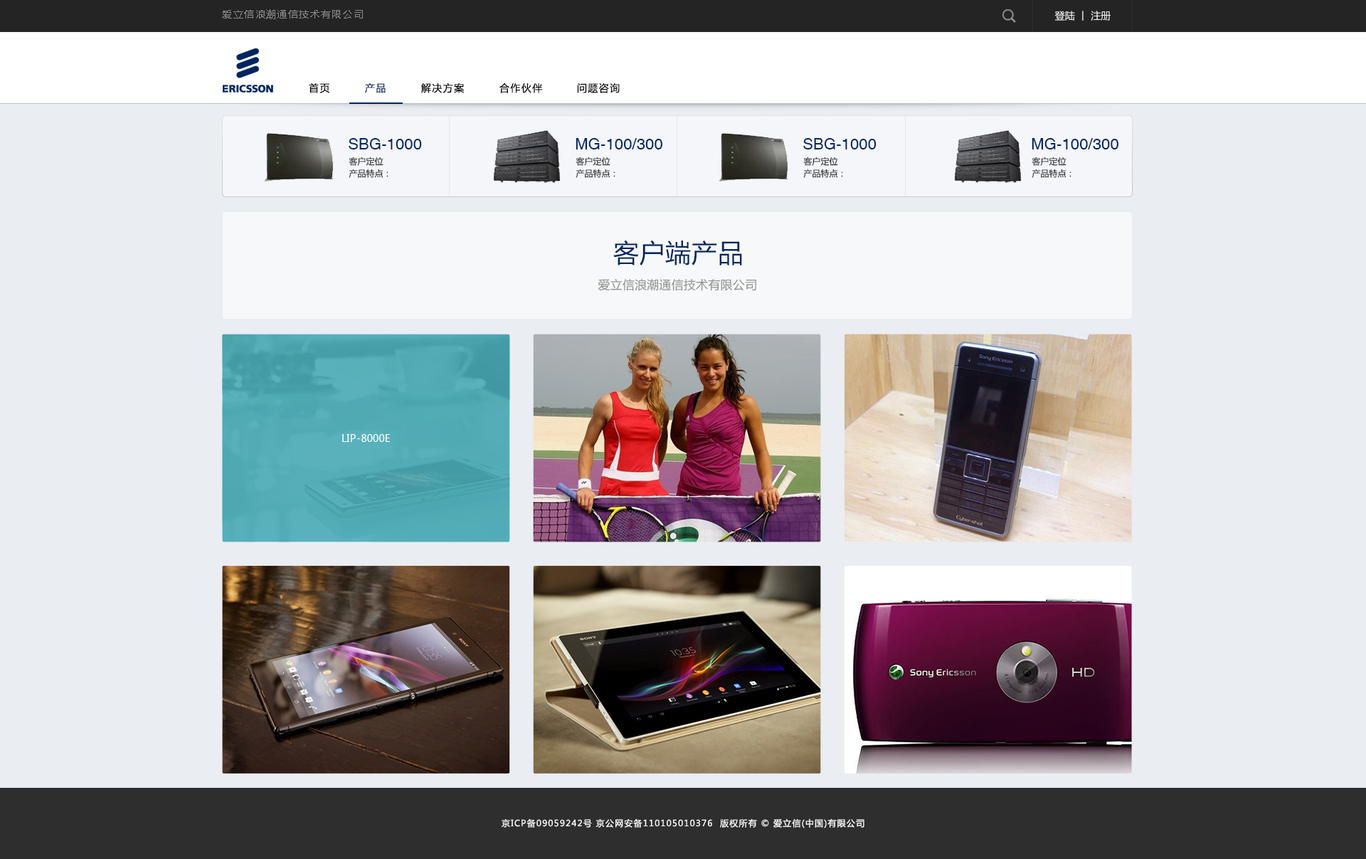1366x859 pixels.
Task: Click the 客户端产品 heading
Action: coord(678,252)
